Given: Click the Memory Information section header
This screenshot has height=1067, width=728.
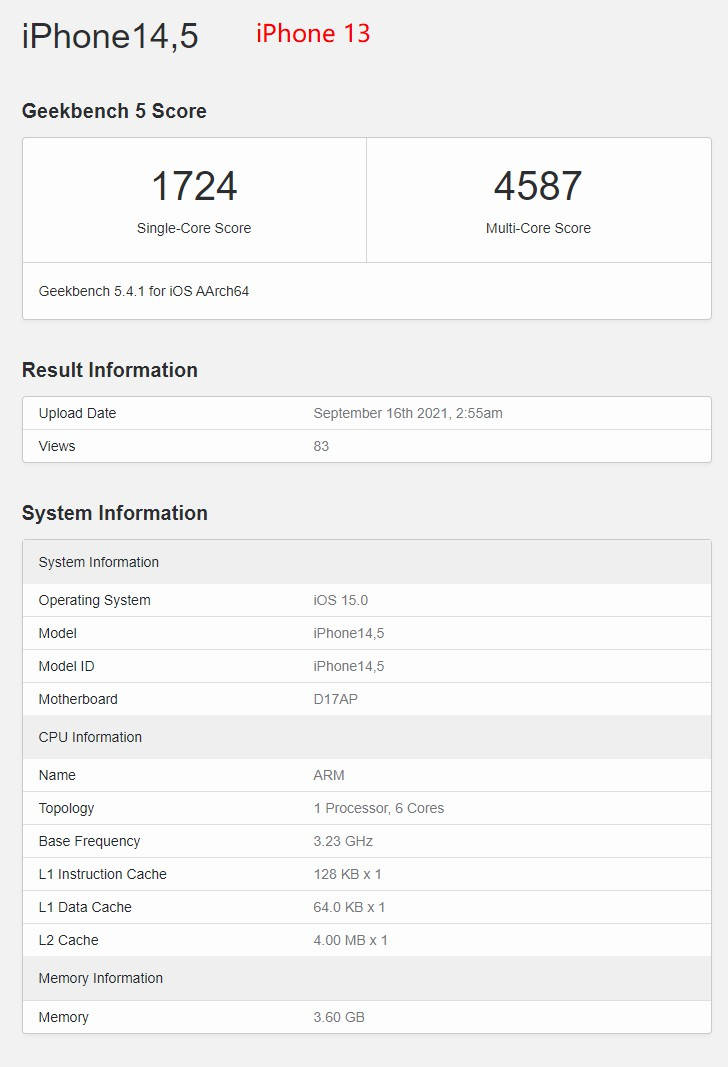Looking at the screenshot, I should (367, 979).
